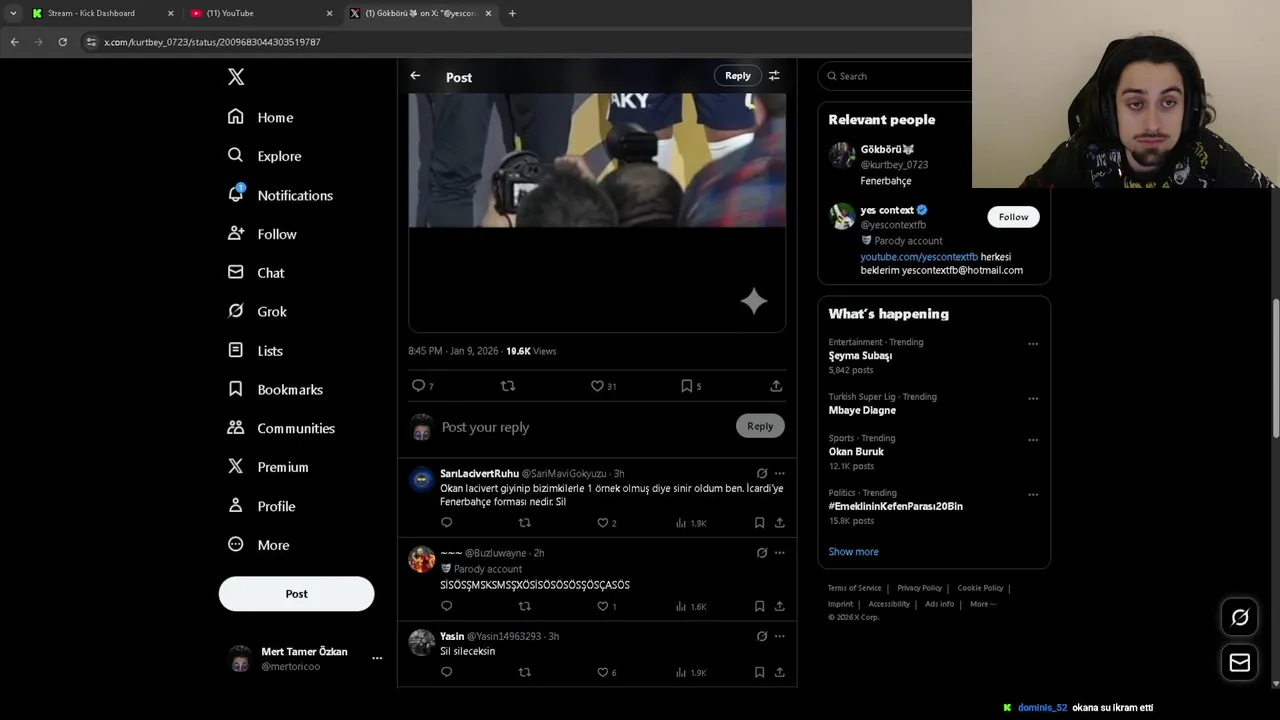1280x720 pixels.
Task: Open Grok icon on Buzluwayne's reply
Action: [762, 553]
